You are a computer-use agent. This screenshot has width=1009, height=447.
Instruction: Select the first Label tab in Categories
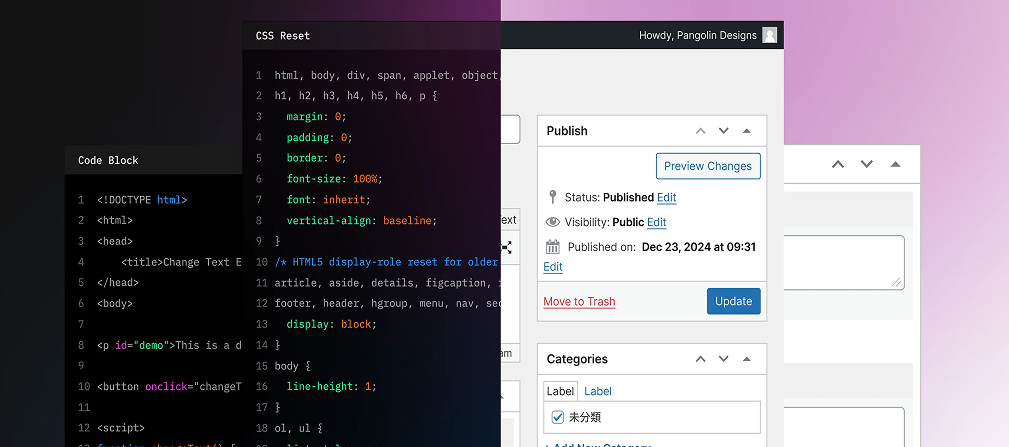point(560,391)
